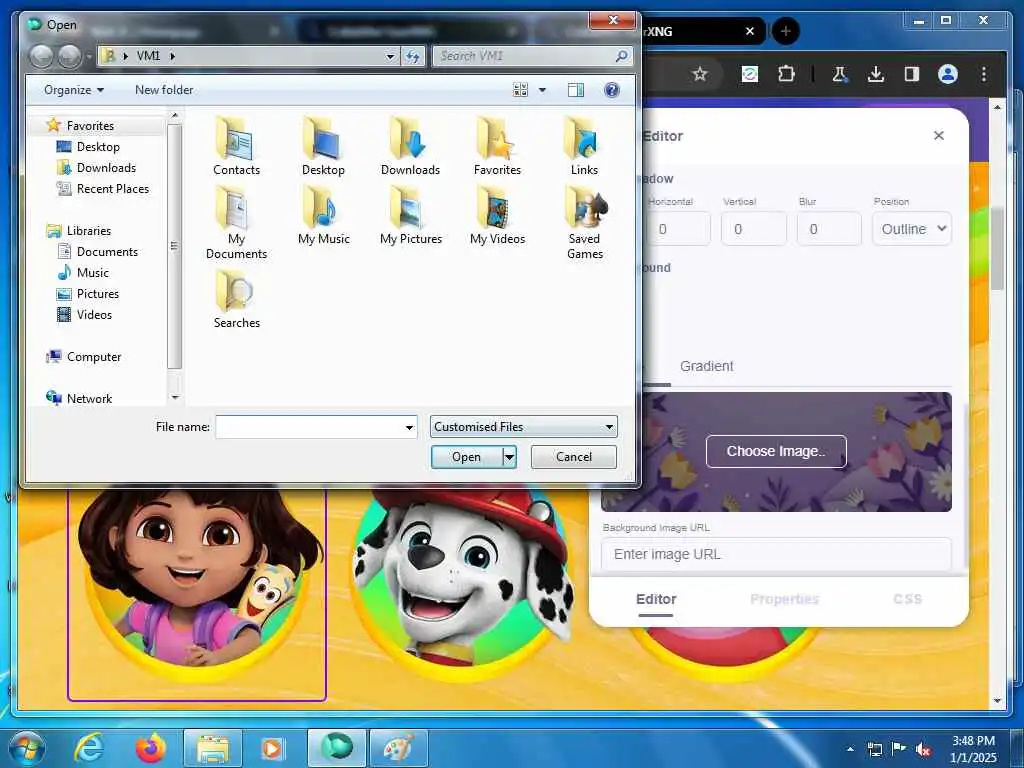Open the shadow Position Outline dropdown
Image resolution: width=1024 pixels, height=768 pixels.
pyautogui.click(x=912, y=229)
